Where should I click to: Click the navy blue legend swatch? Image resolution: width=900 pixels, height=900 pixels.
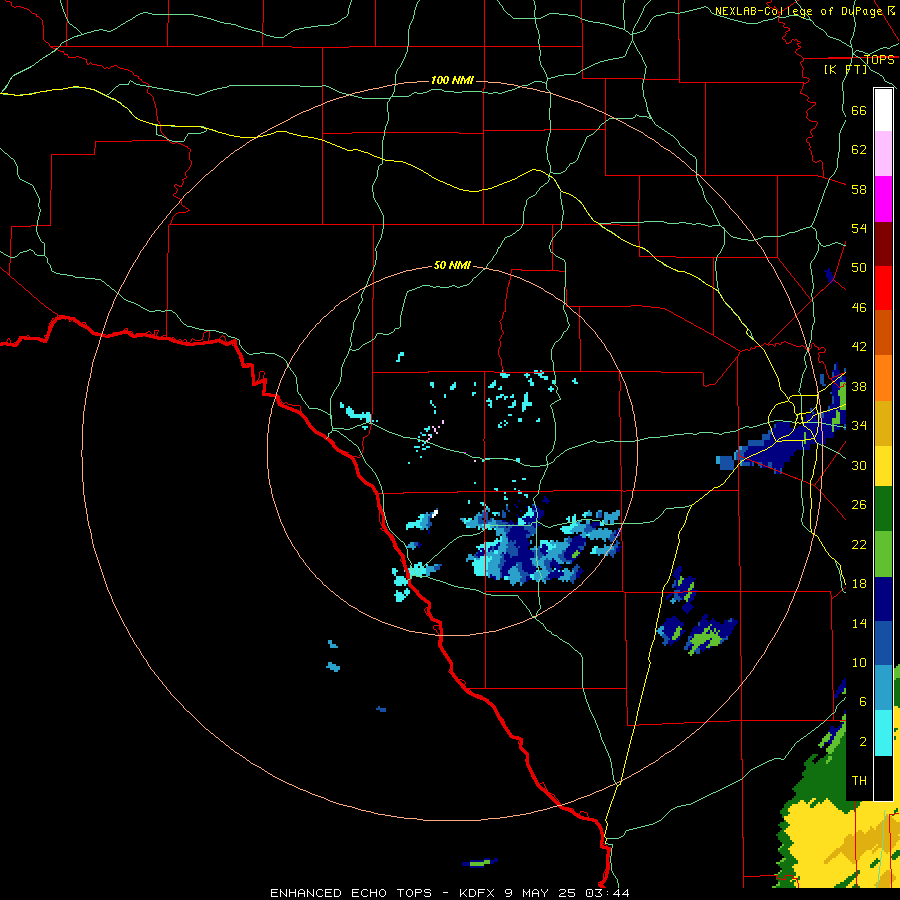click(883, 599)
